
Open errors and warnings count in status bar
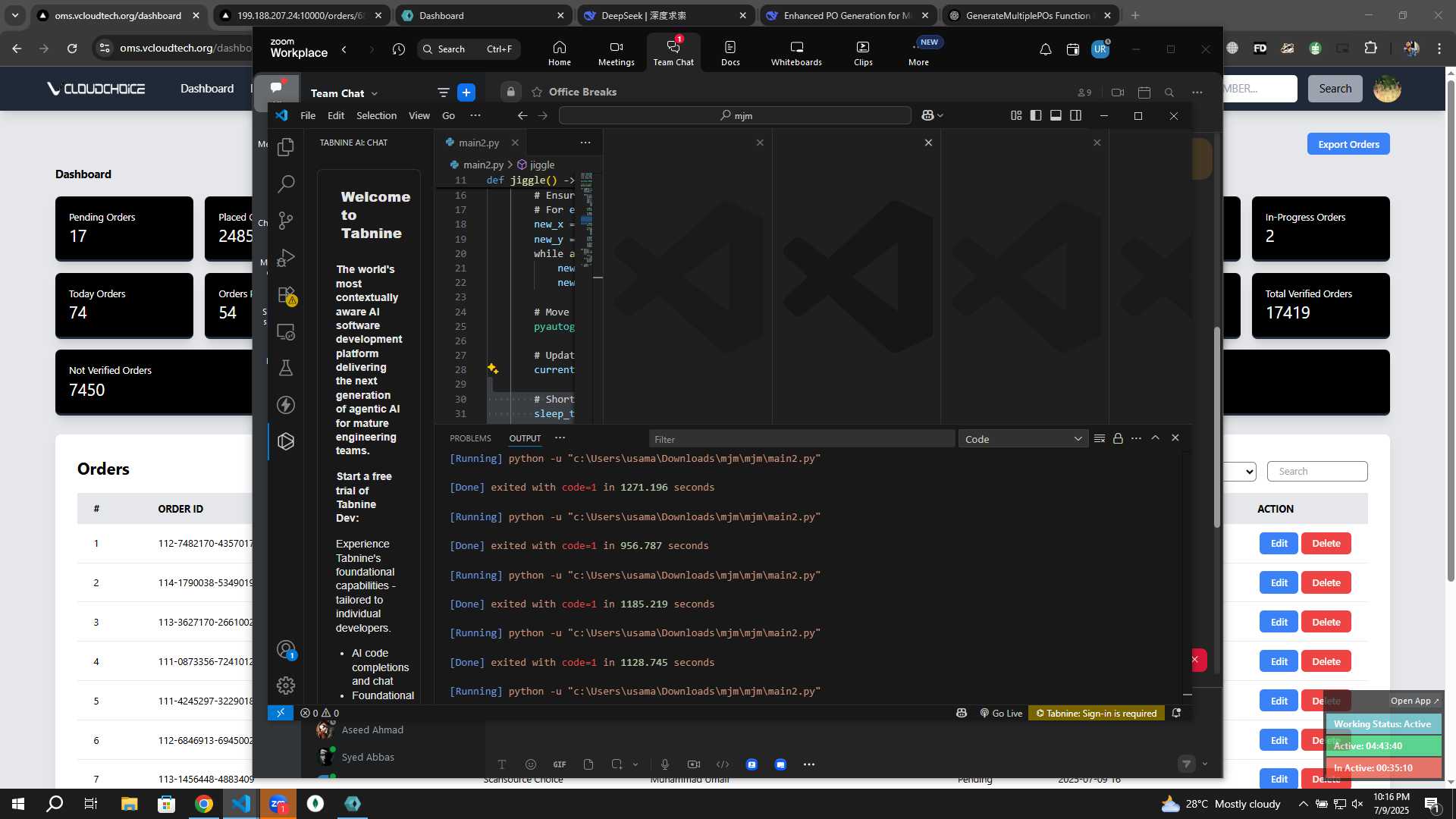(319, 713)
